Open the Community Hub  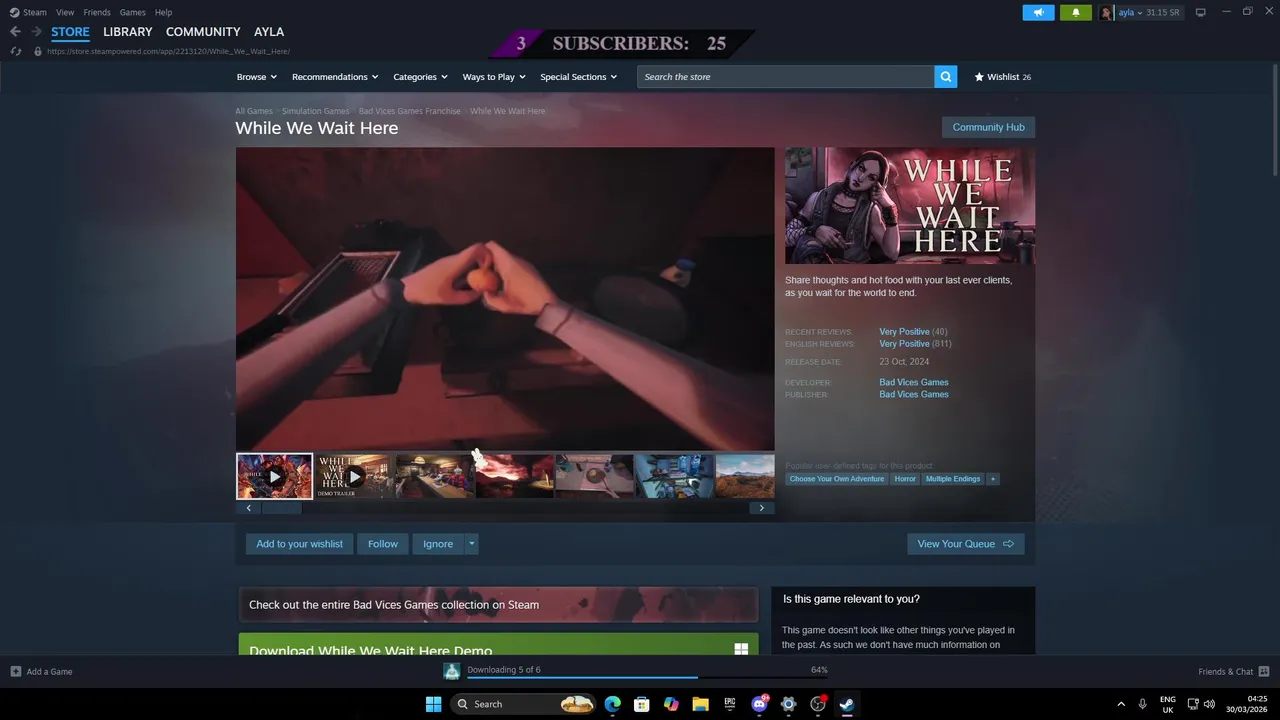[988, 127]
